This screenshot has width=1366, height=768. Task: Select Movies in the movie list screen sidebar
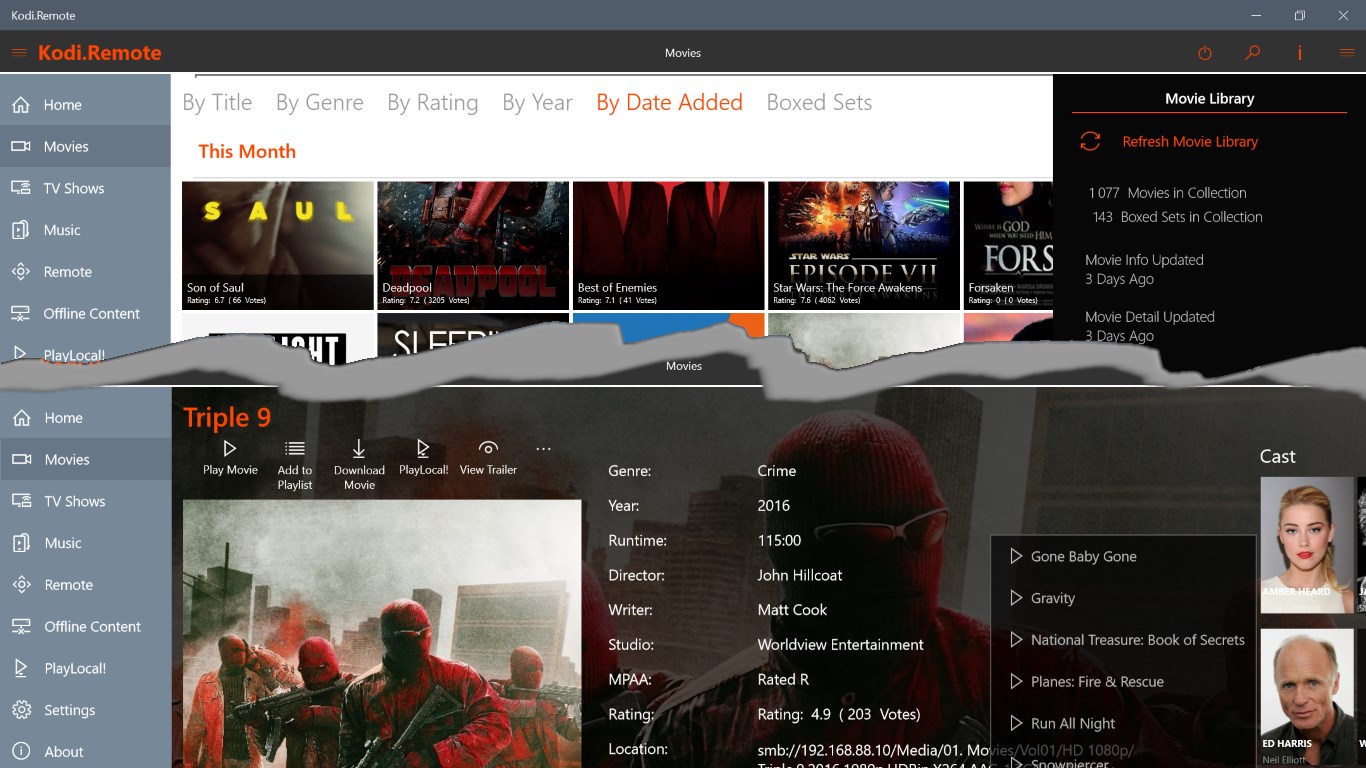click(x=85, y=147)
